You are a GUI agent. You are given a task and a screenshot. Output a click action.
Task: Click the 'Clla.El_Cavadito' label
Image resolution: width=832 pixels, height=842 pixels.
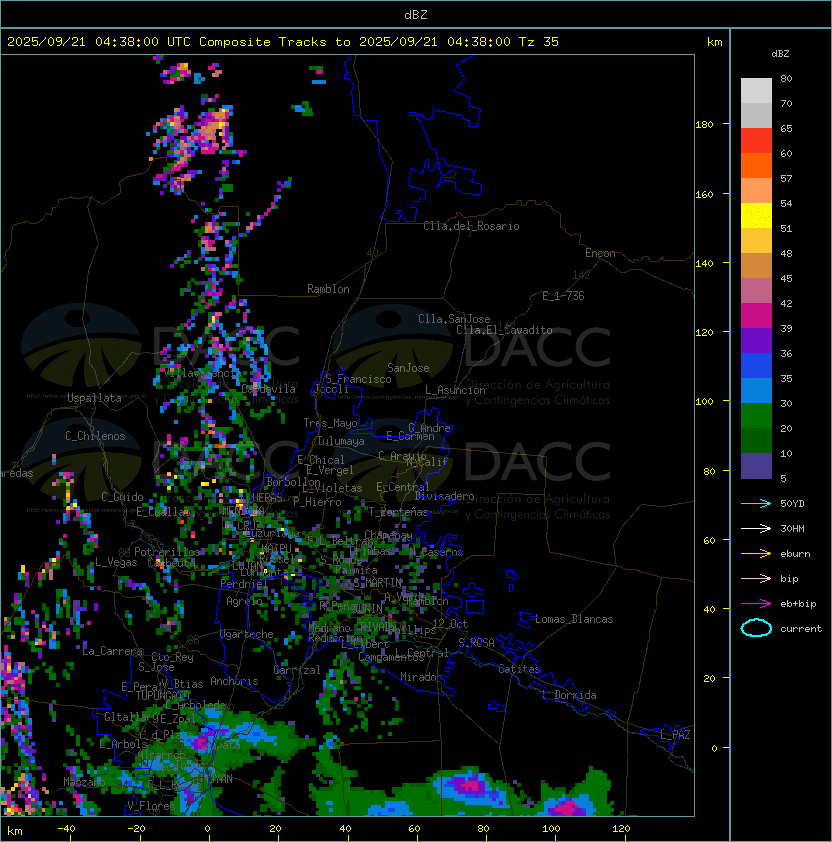pyautogui.click(x=504, y=330)
